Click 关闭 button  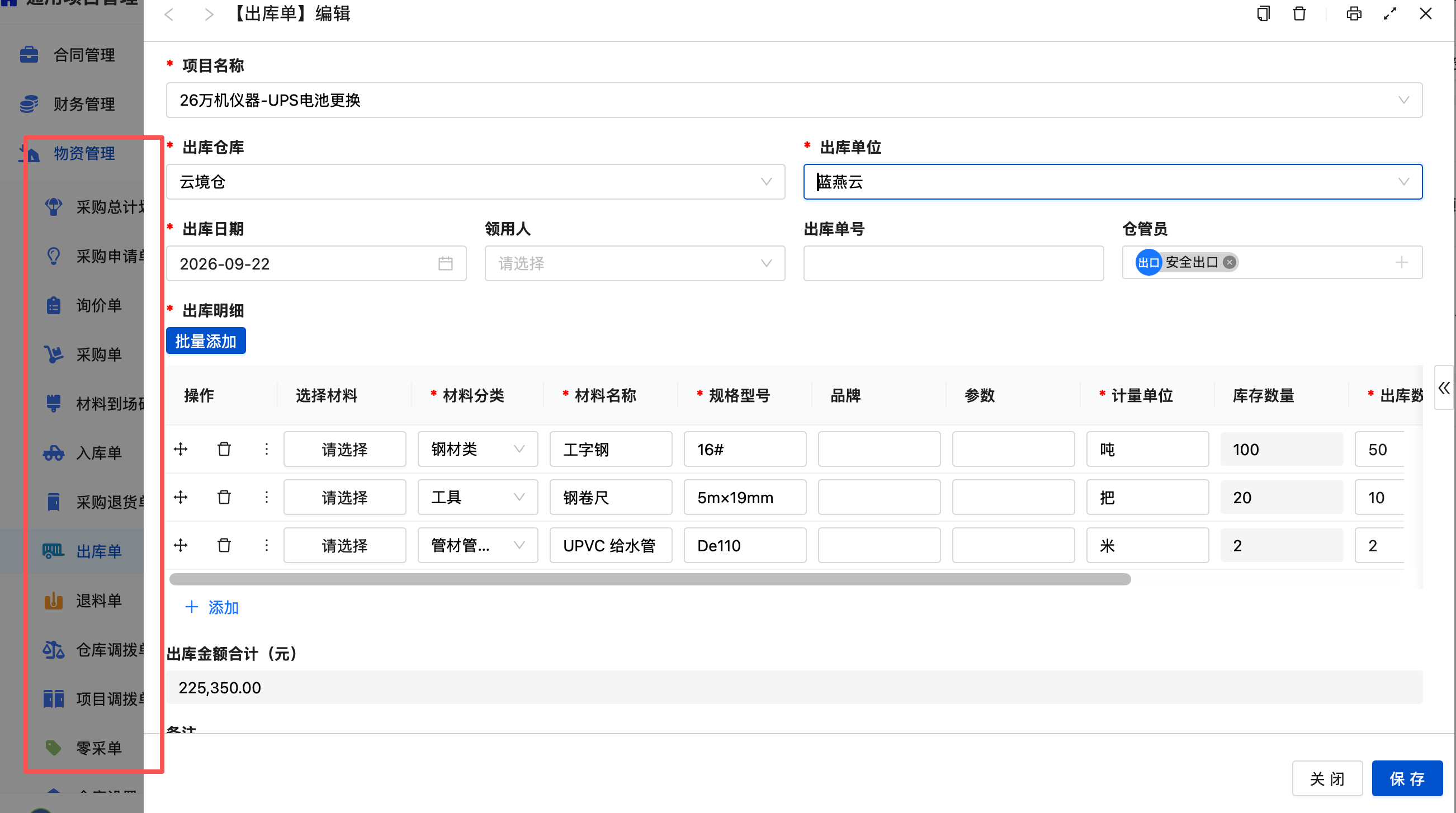(1327, 778)
